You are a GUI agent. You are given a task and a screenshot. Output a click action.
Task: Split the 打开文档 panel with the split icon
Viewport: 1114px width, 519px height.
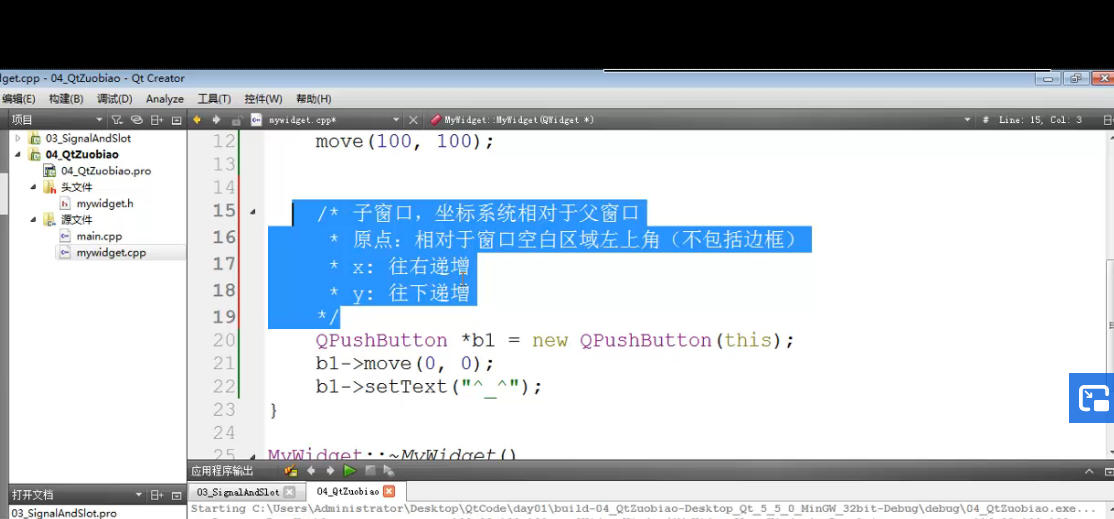[x=157, y=495]
